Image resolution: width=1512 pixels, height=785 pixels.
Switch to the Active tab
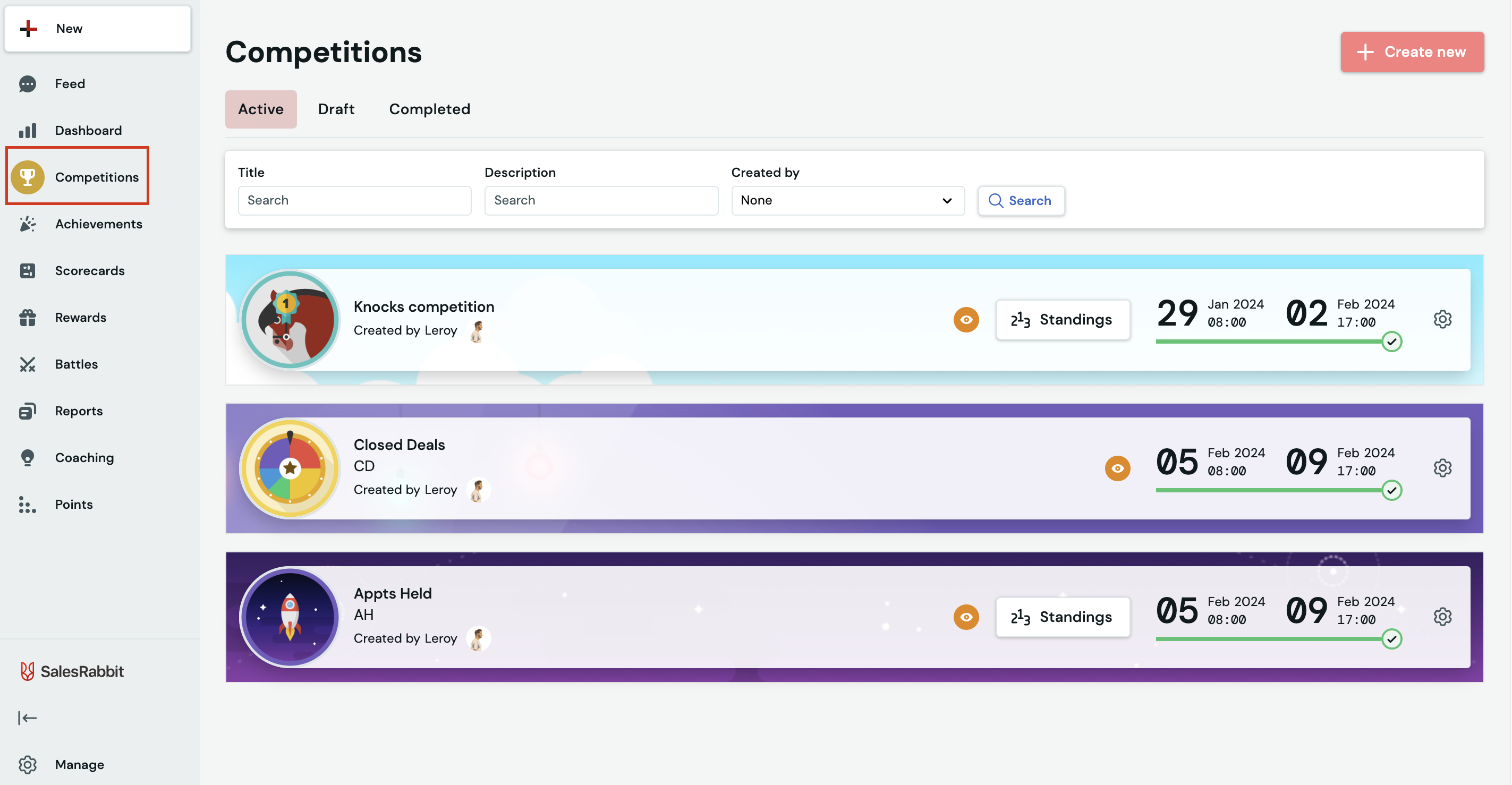261,109
